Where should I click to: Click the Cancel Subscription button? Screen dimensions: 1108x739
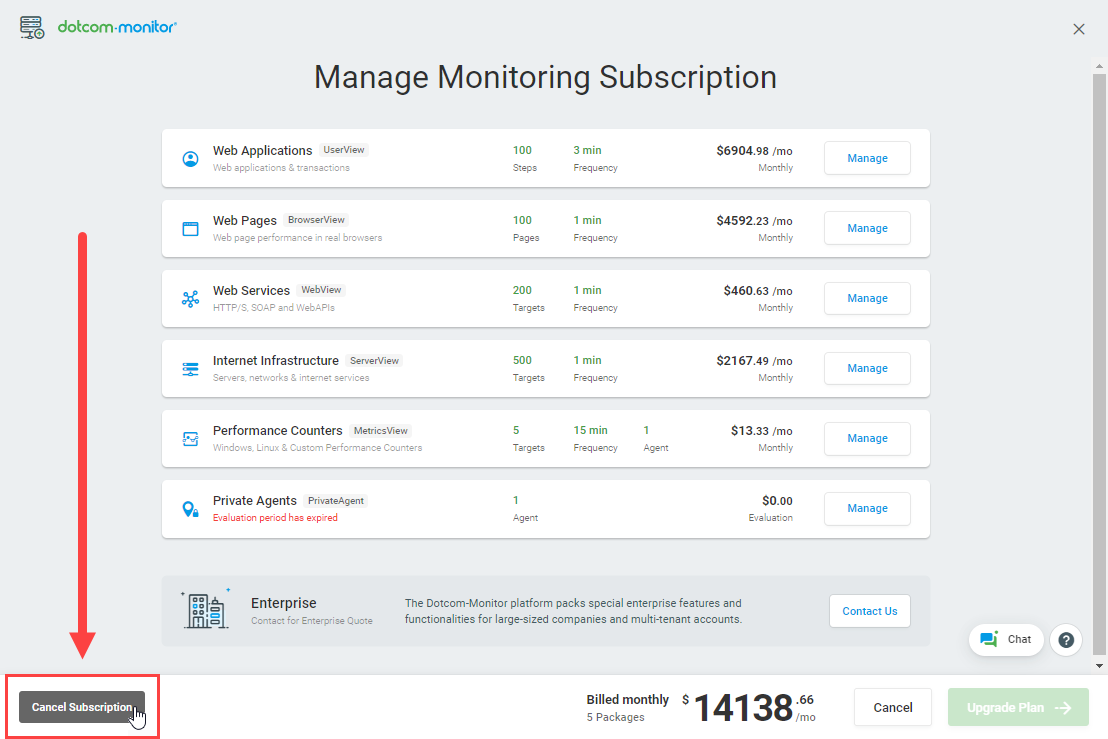(82, 707)
